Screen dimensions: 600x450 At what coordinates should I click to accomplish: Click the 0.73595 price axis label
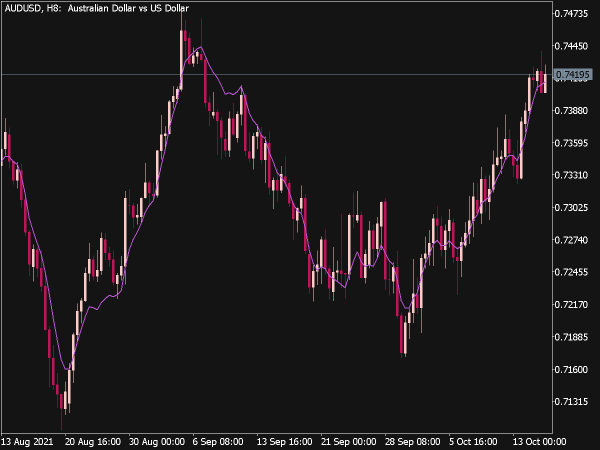[x=571, y=143]
